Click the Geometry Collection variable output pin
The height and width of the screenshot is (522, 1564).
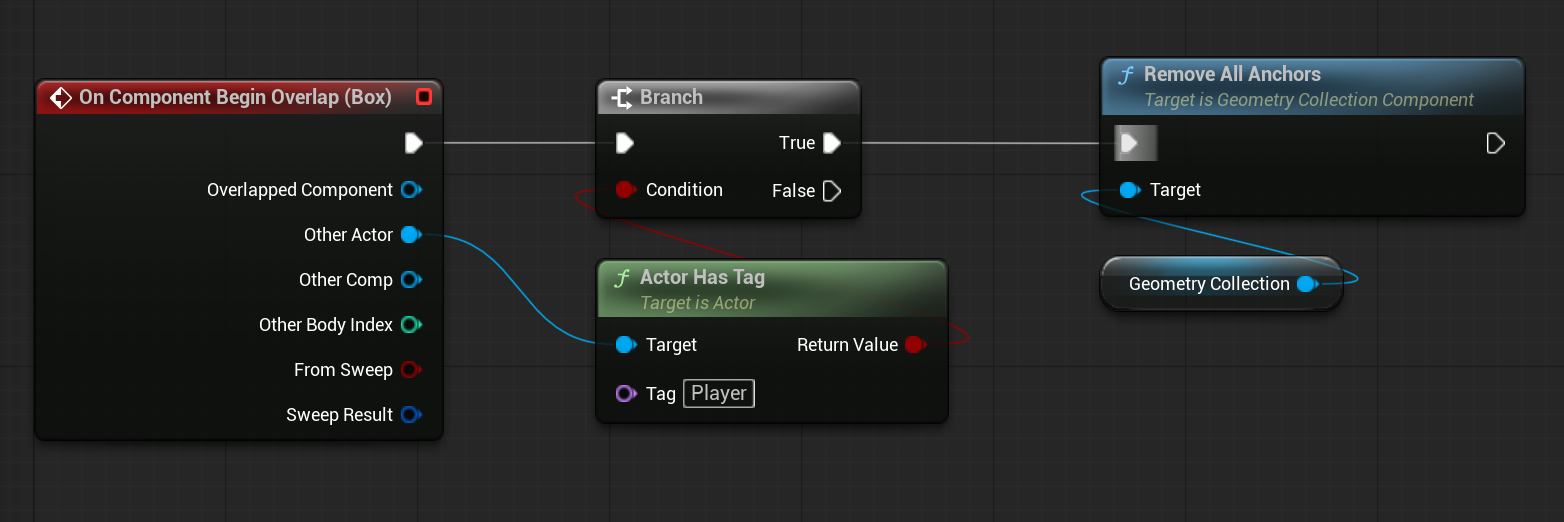click(x=1305, y=284)
